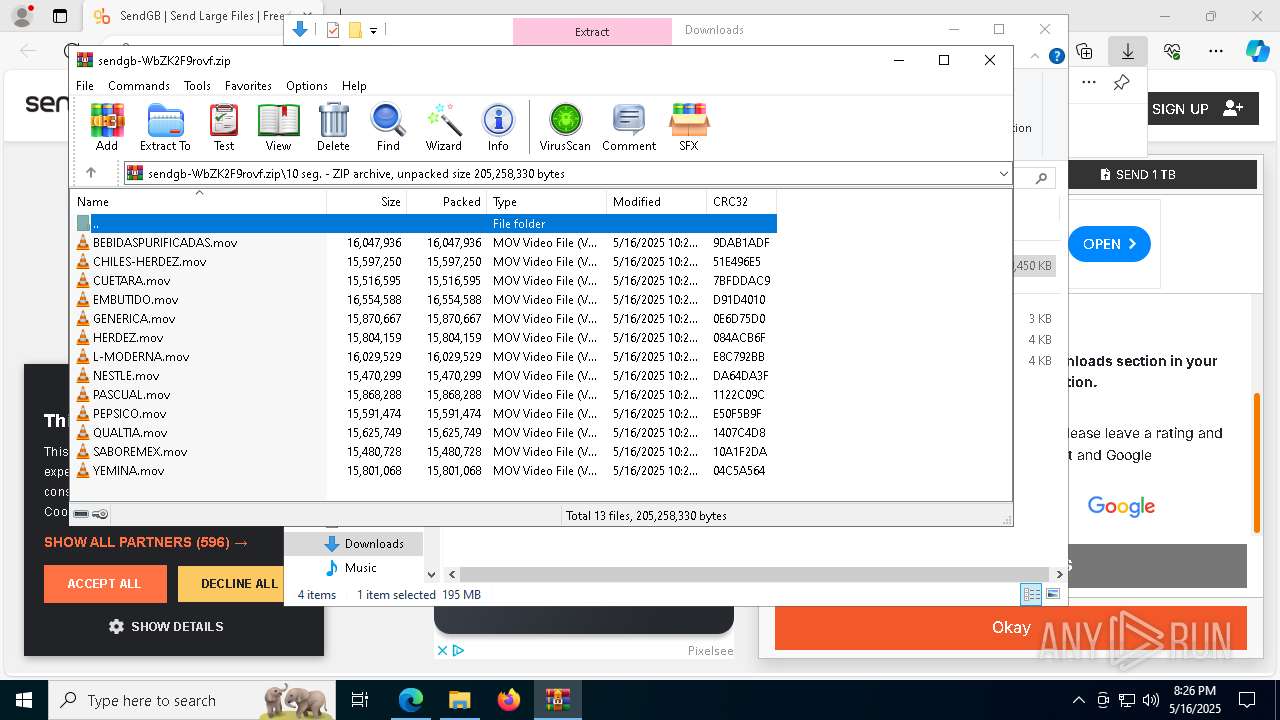Viewport: 1280px width, 720px height.
Task: Click SHOW ALL PARTNERS (596) link
Action: (x=146, y=542)
